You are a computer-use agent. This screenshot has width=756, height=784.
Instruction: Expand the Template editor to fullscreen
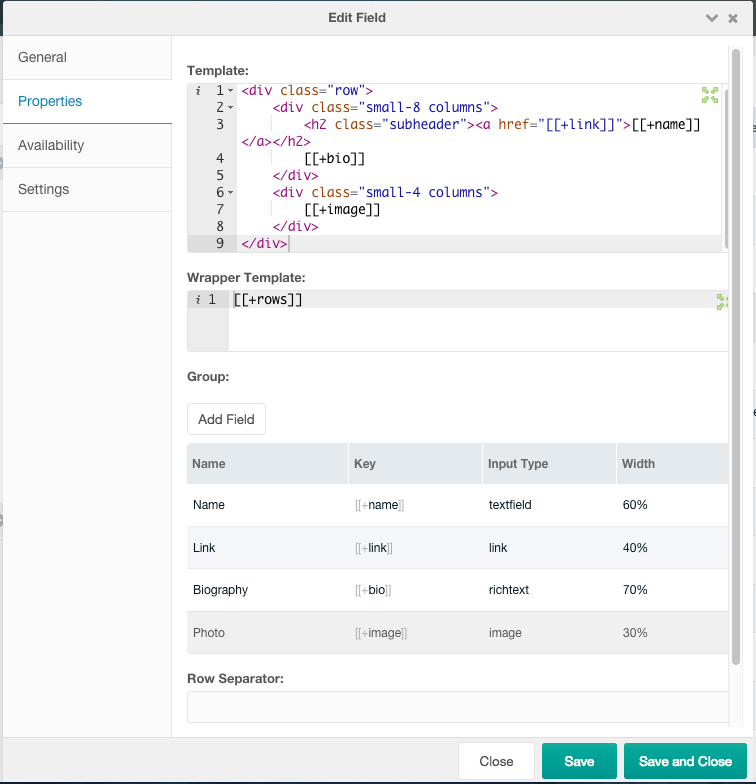710,95
